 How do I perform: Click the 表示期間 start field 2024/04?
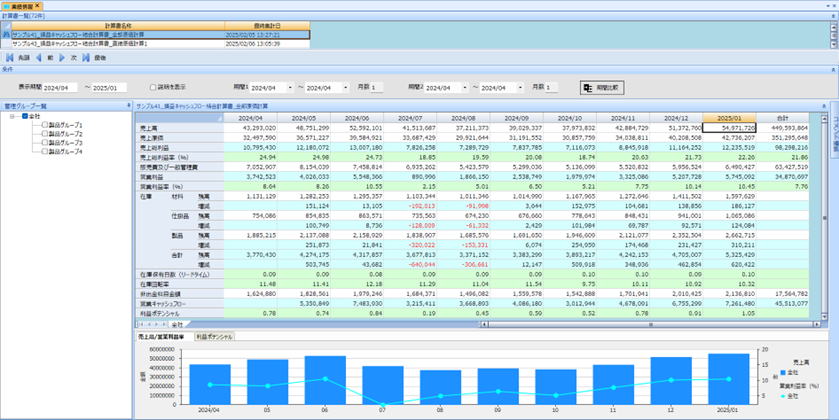coord(60,87)
